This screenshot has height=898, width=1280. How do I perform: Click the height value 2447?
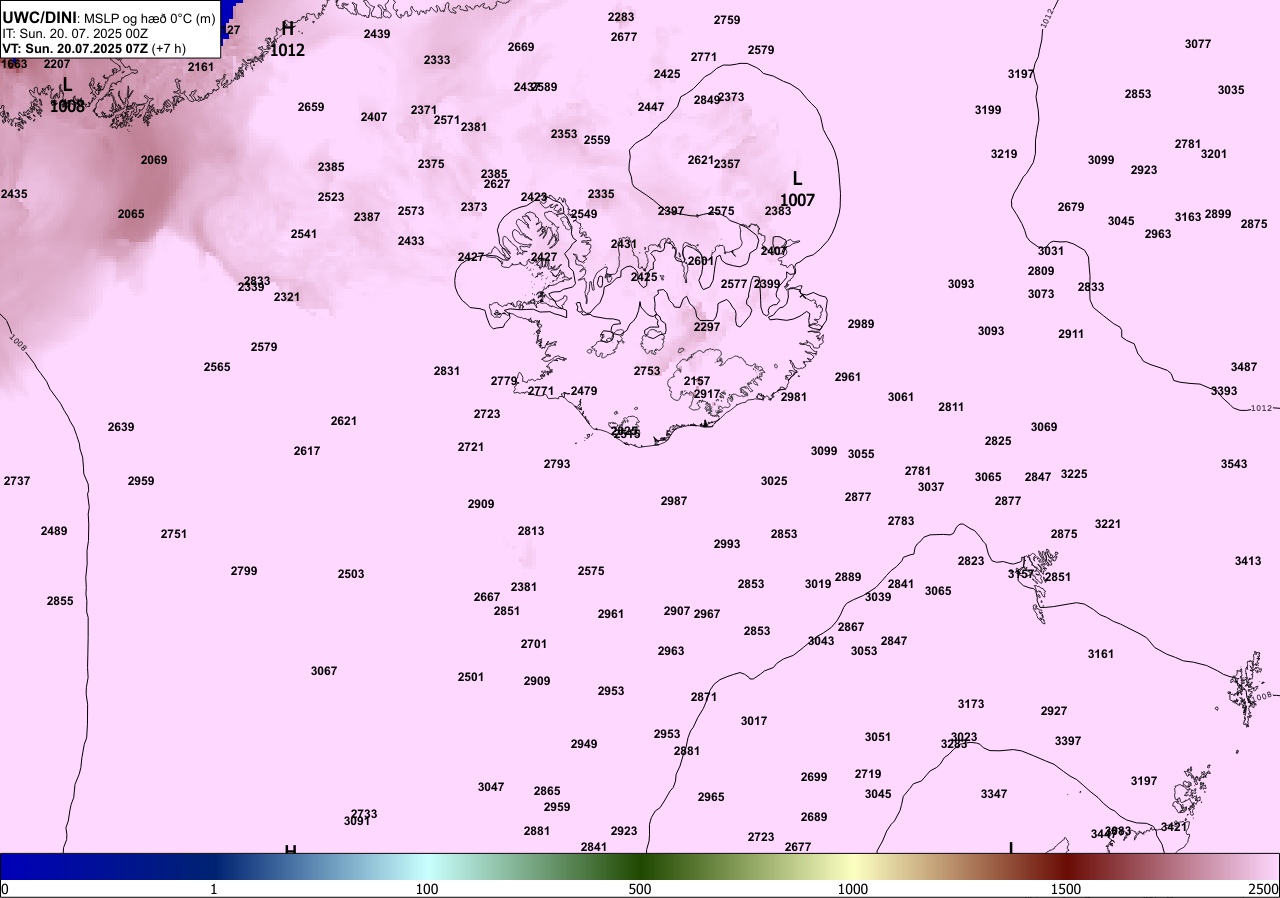pos(651,107)
